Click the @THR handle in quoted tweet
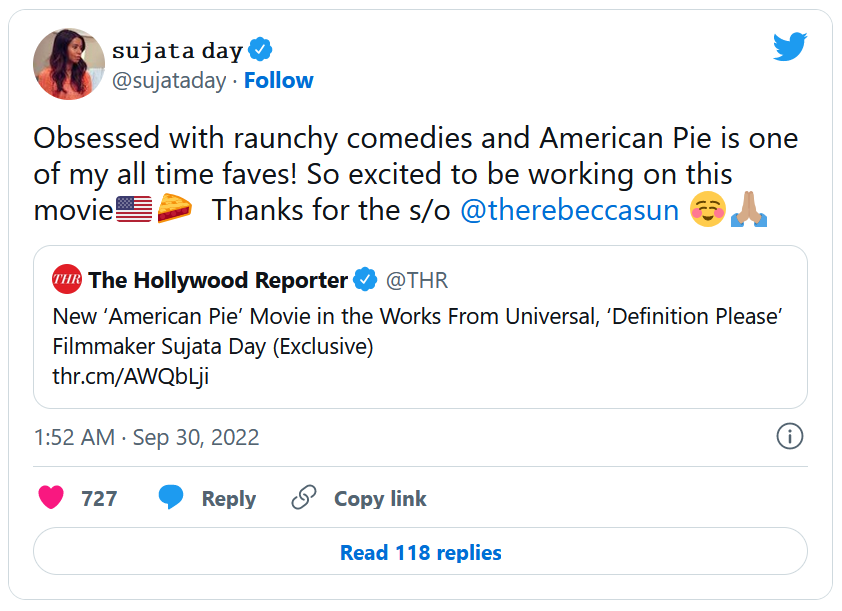842x611 pixels. point(417,280)
